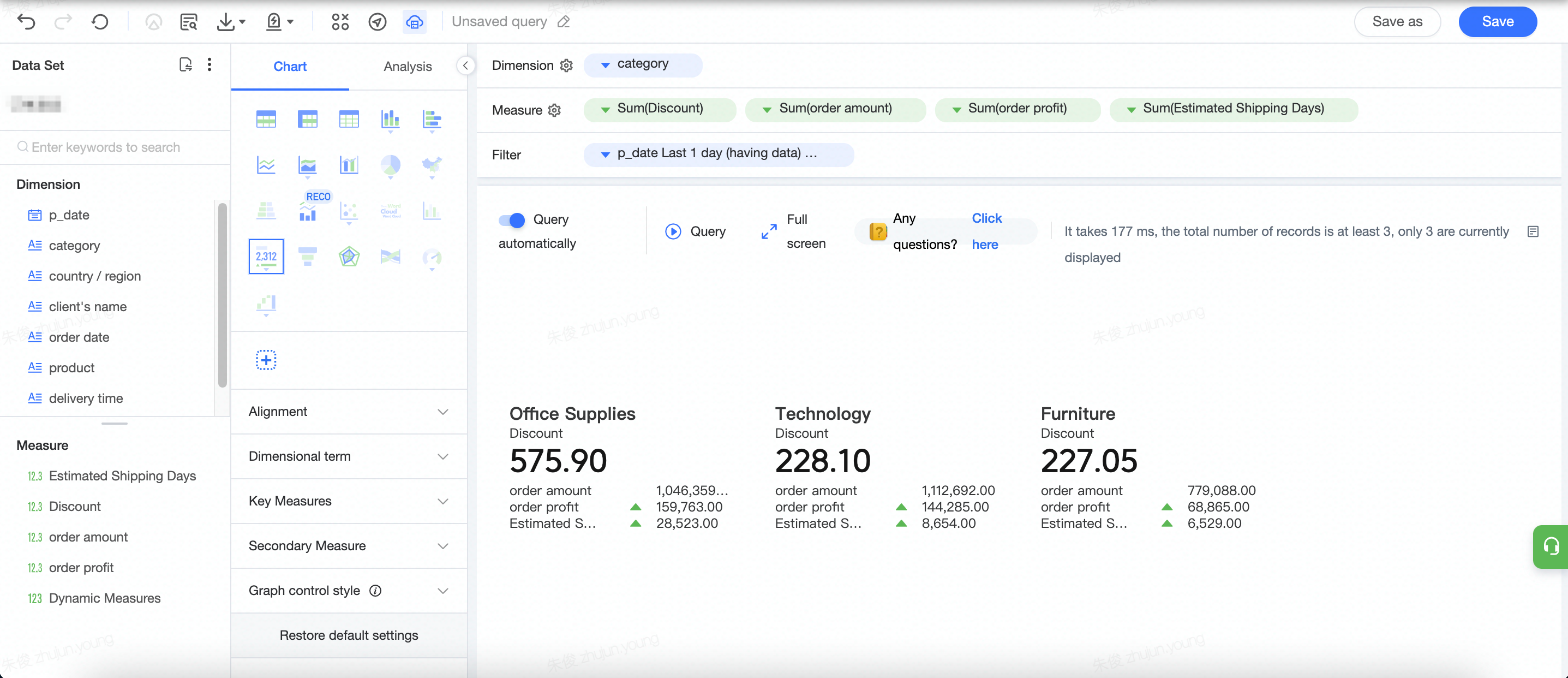The width and height of the screenshot is (1568, 678).
Task: Click the Query run button
Action: click(x=695, y=231)
